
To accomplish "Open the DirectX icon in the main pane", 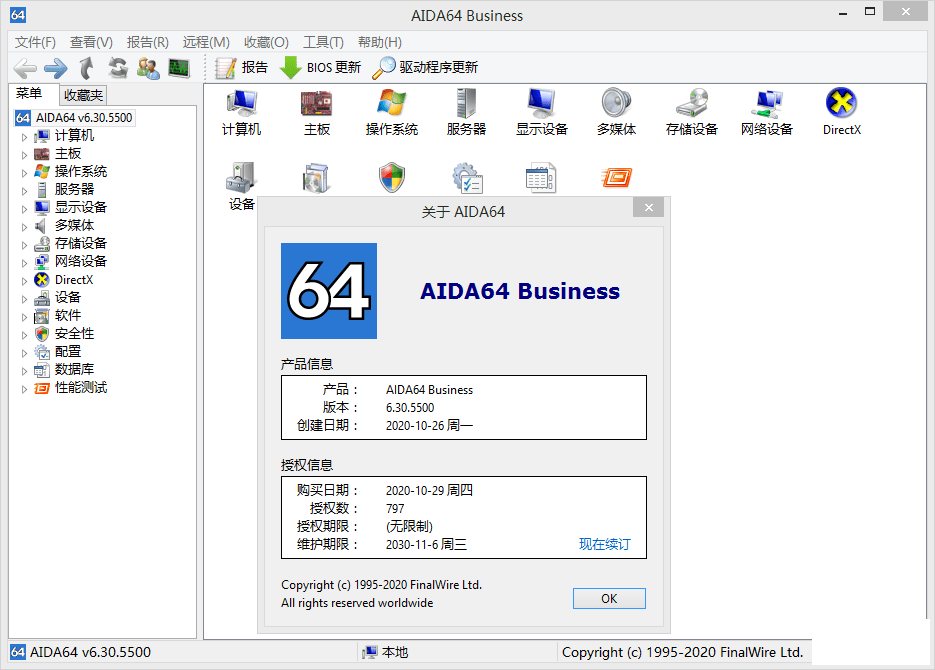I will 841,112.
